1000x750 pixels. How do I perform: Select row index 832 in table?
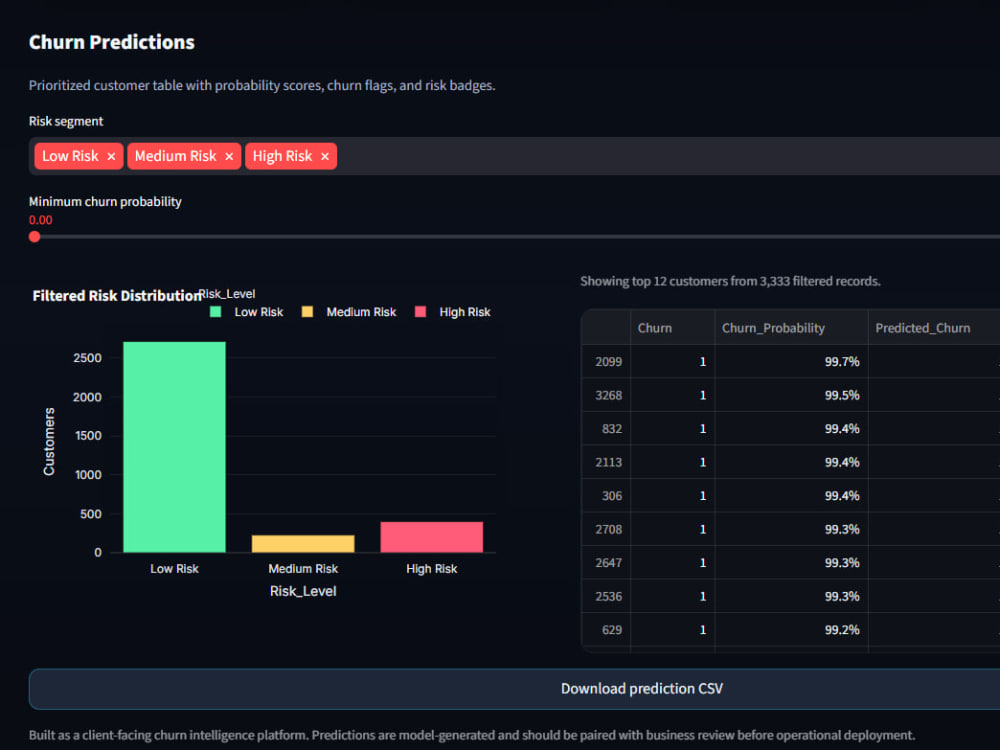(x=606, y=429)
